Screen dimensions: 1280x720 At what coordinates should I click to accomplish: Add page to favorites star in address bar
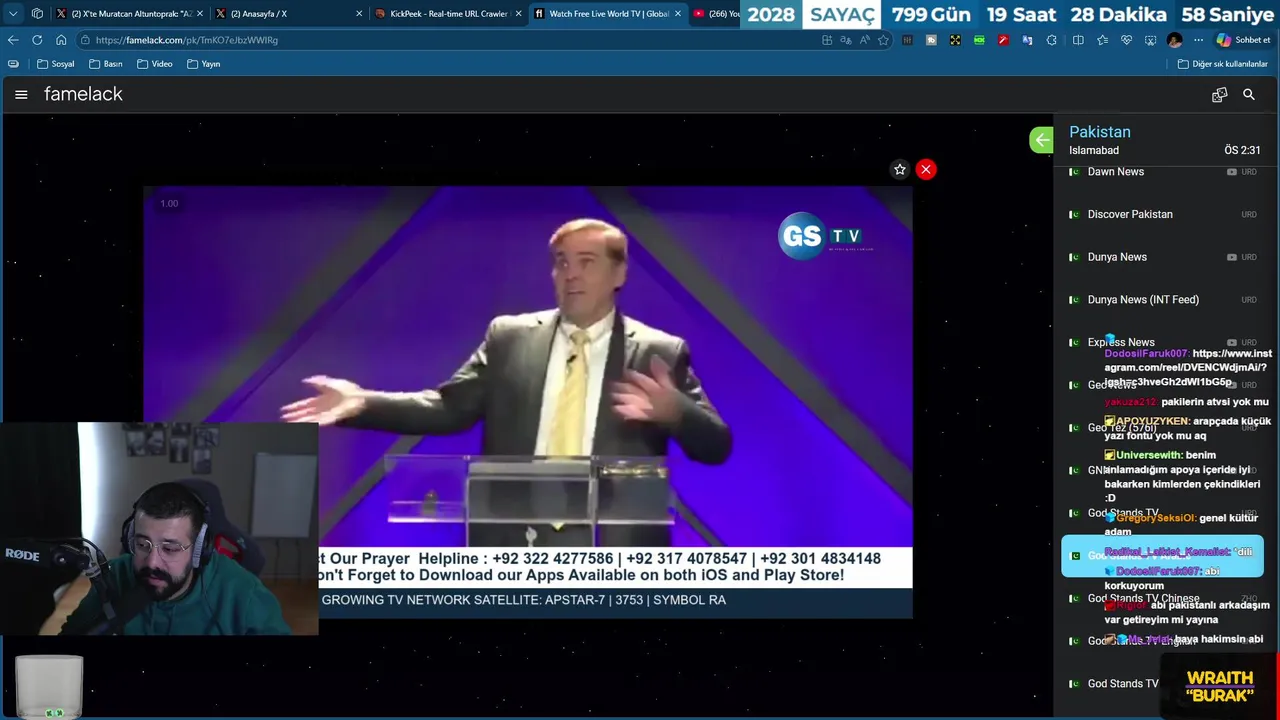(883, 40)
